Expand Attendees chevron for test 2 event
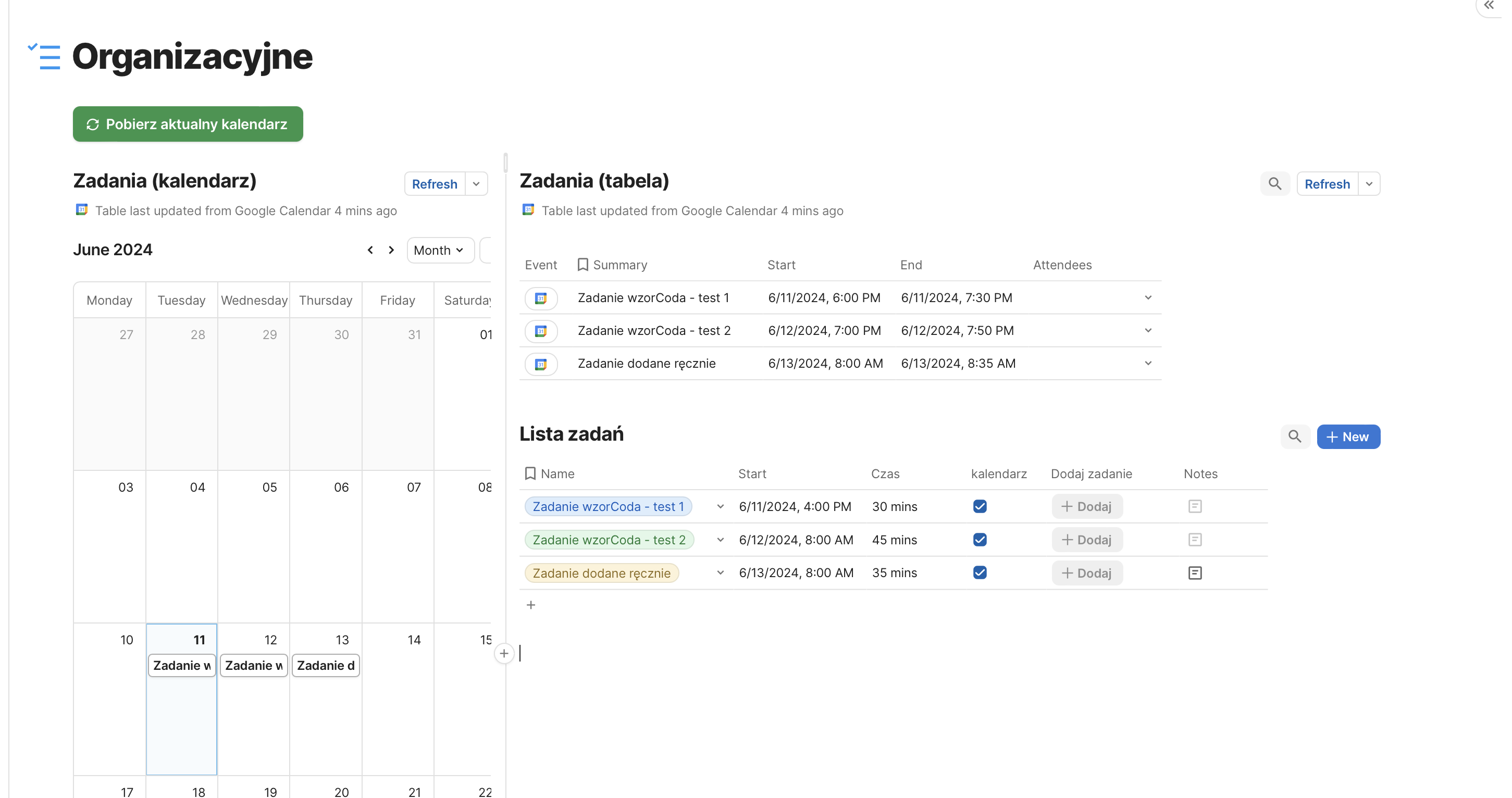This screenshot has height=798, width=1512. click(1147, 330)
